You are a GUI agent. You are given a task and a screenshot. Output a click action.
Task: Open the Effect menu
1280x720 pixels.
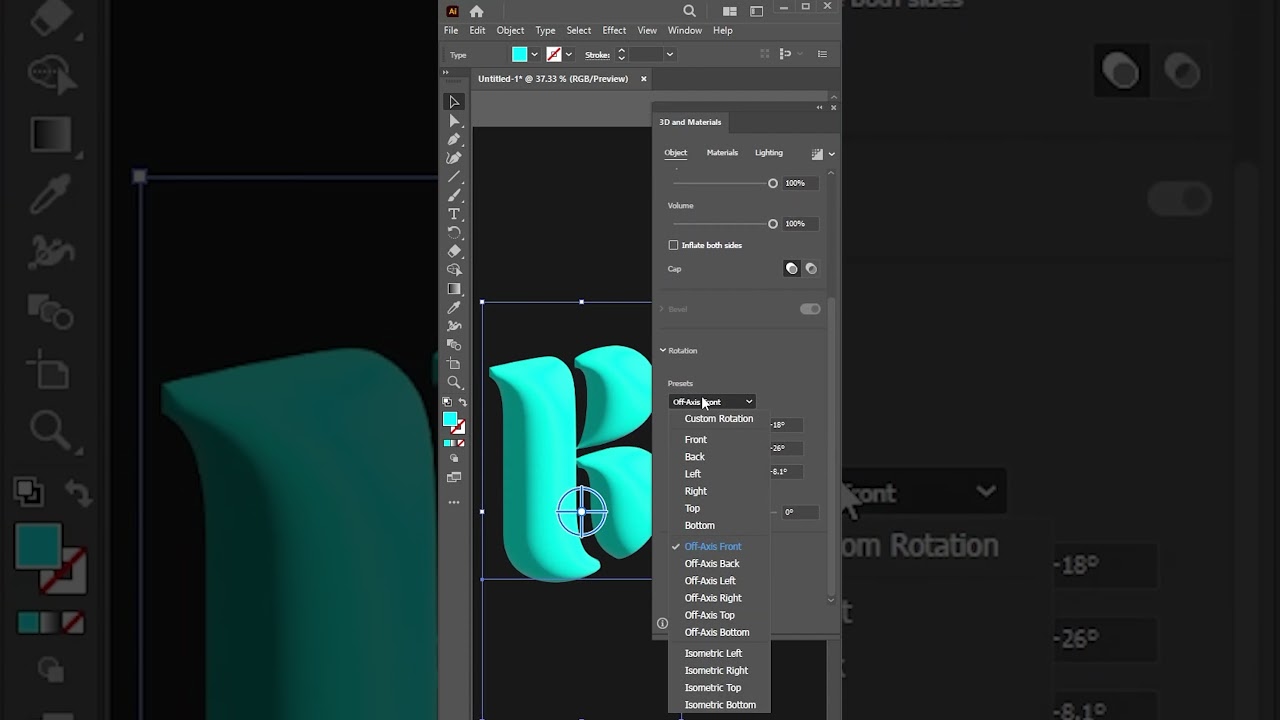[614, 31]
